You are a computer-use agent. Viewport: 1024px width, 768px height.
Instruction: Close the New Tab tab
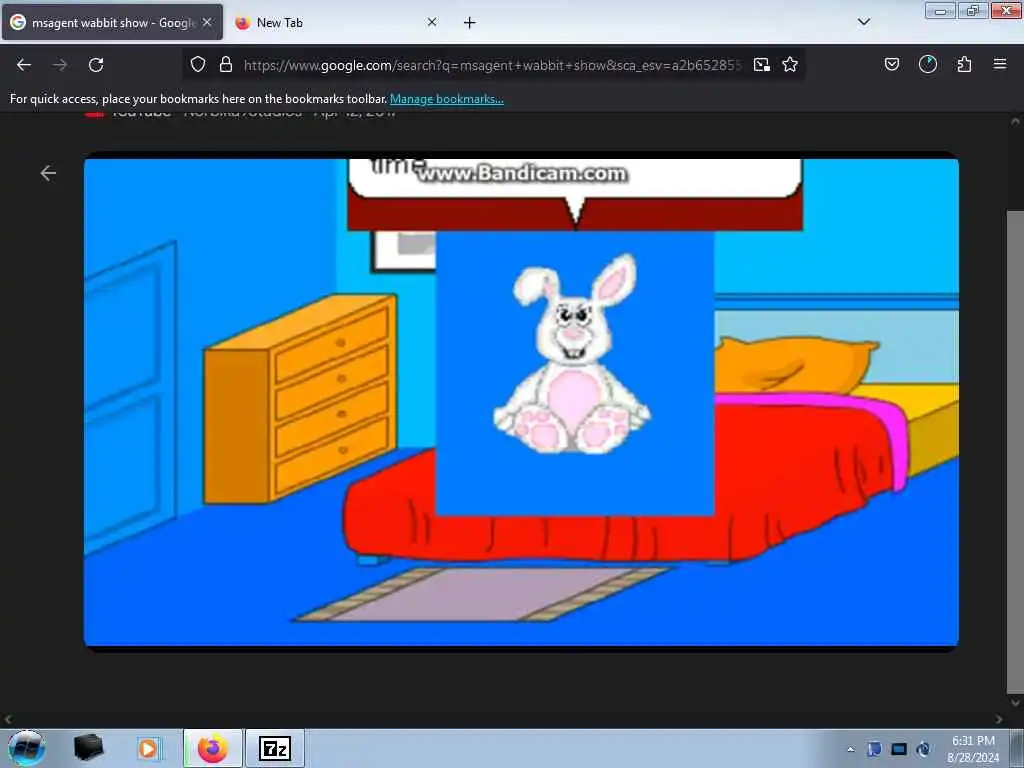click(432, 22)
